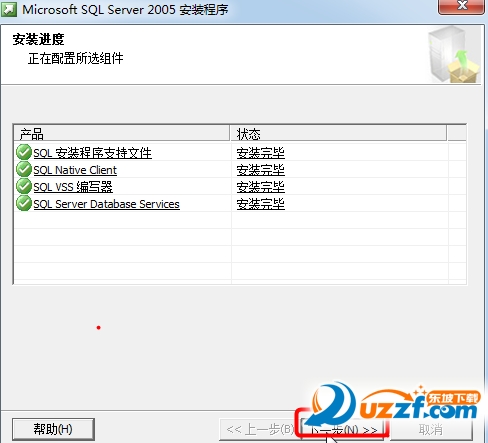Click green checkmark icon beside SQL Native Client
The height and width of the screenshot is (443, 488).
[x=24, y=169]
